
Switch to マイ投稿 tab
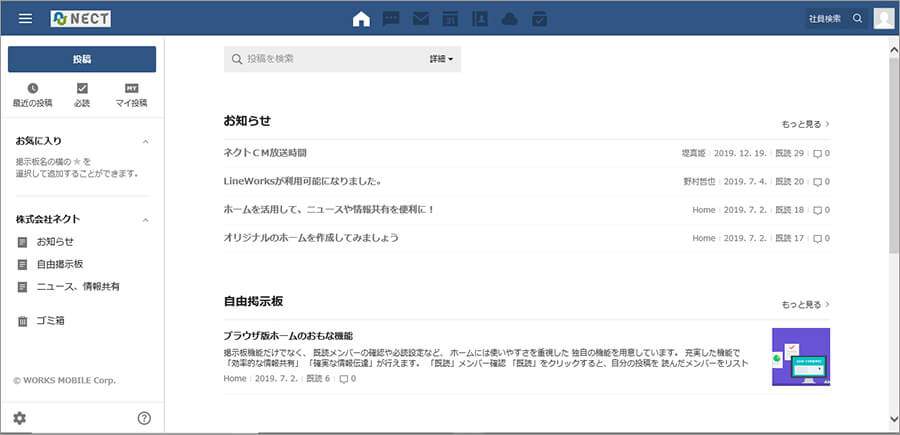click(x=131, y=95)
